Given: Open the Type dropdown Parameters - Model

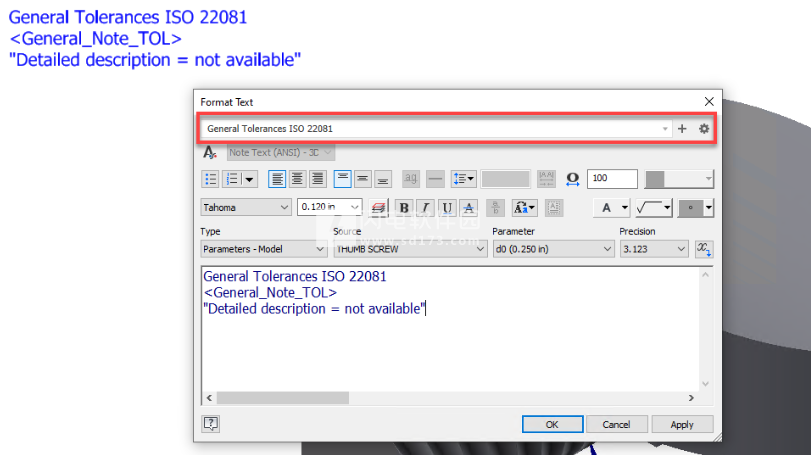Looking at the screenshot, I should pyautogui.click(x=263, y=249).
